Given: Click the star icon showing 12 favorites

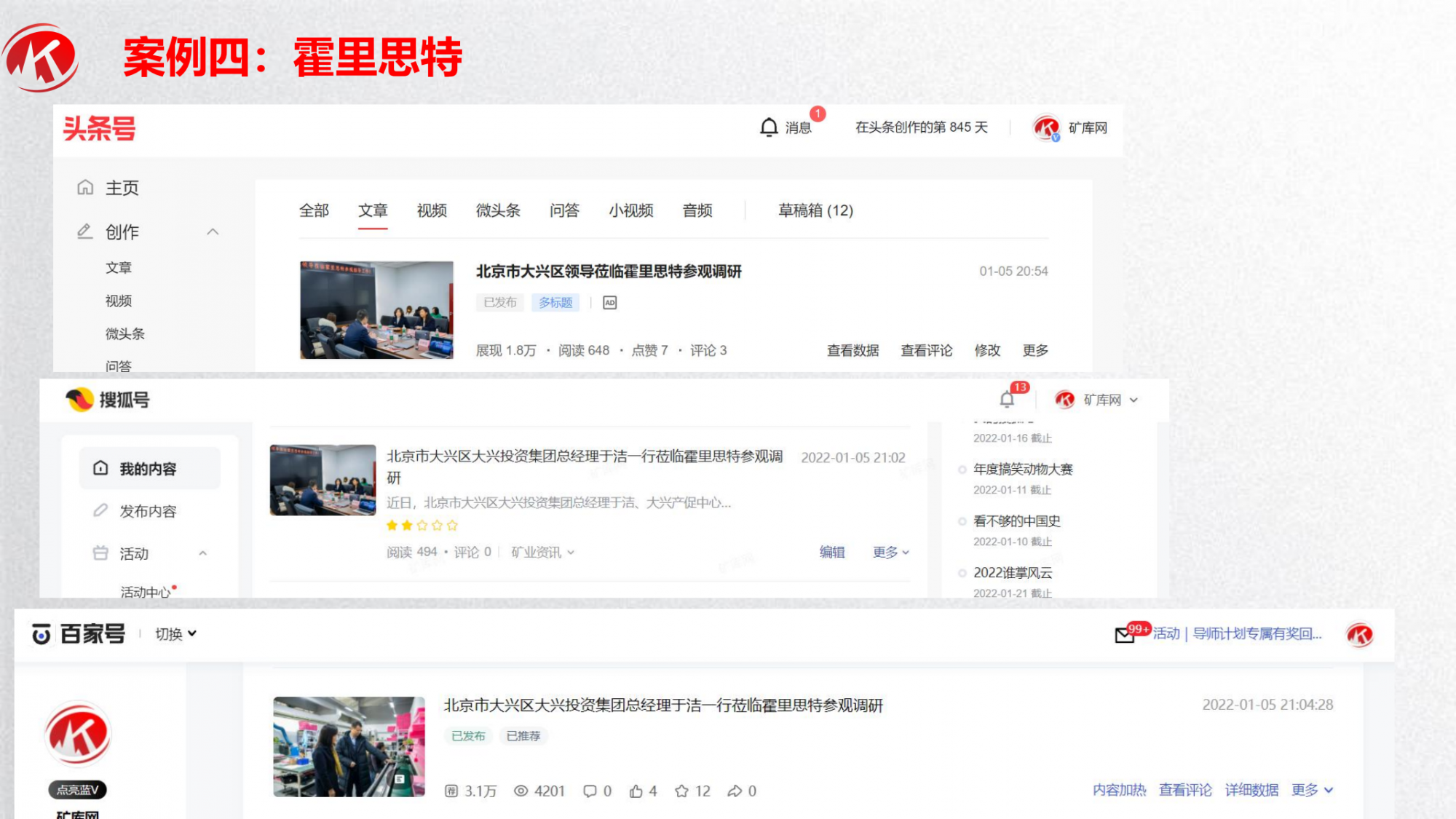Looking at the screenshot, I should click(x=681, y=791).
